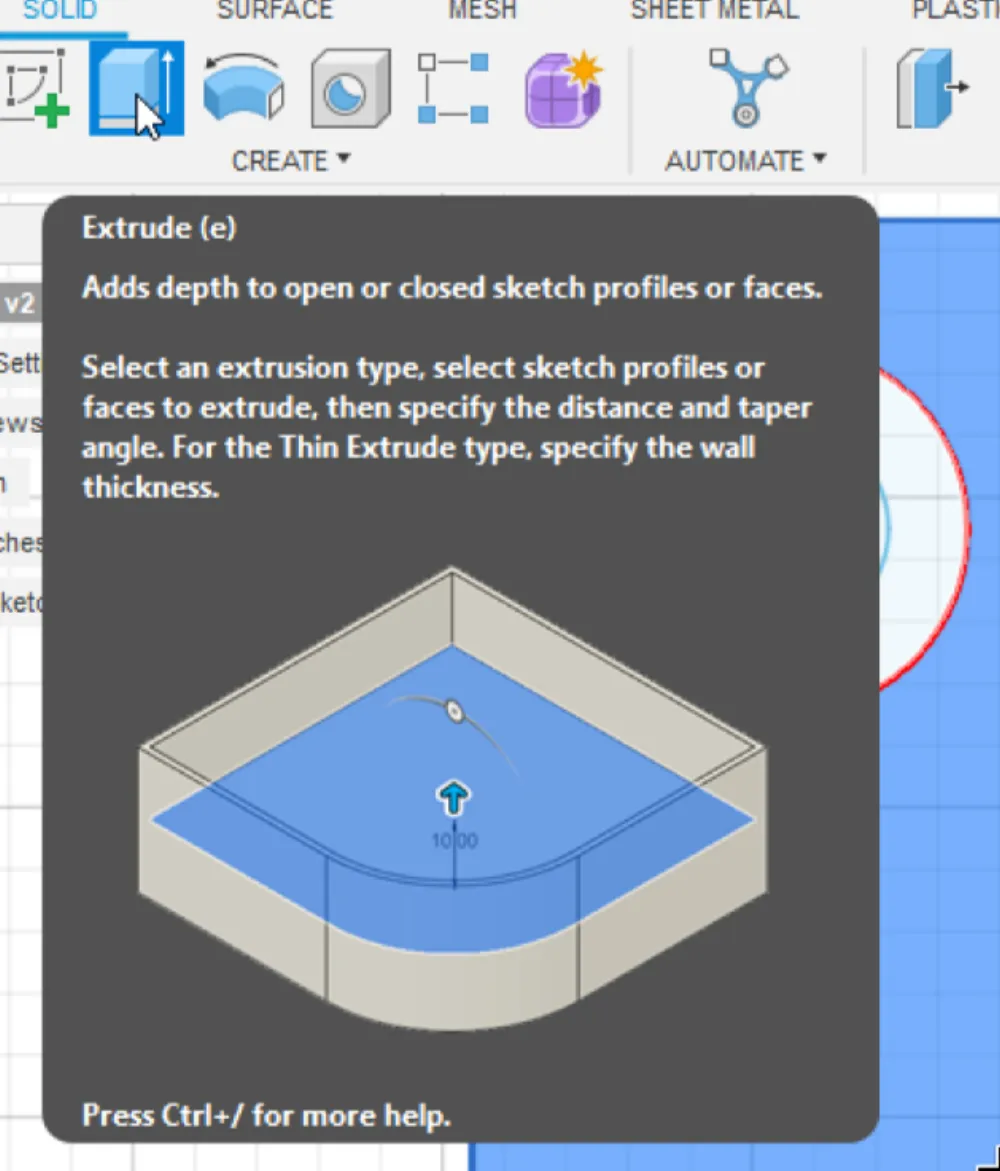
Task: Expand the CREATE dropdown menu
Action: click(x=291, y=160)
